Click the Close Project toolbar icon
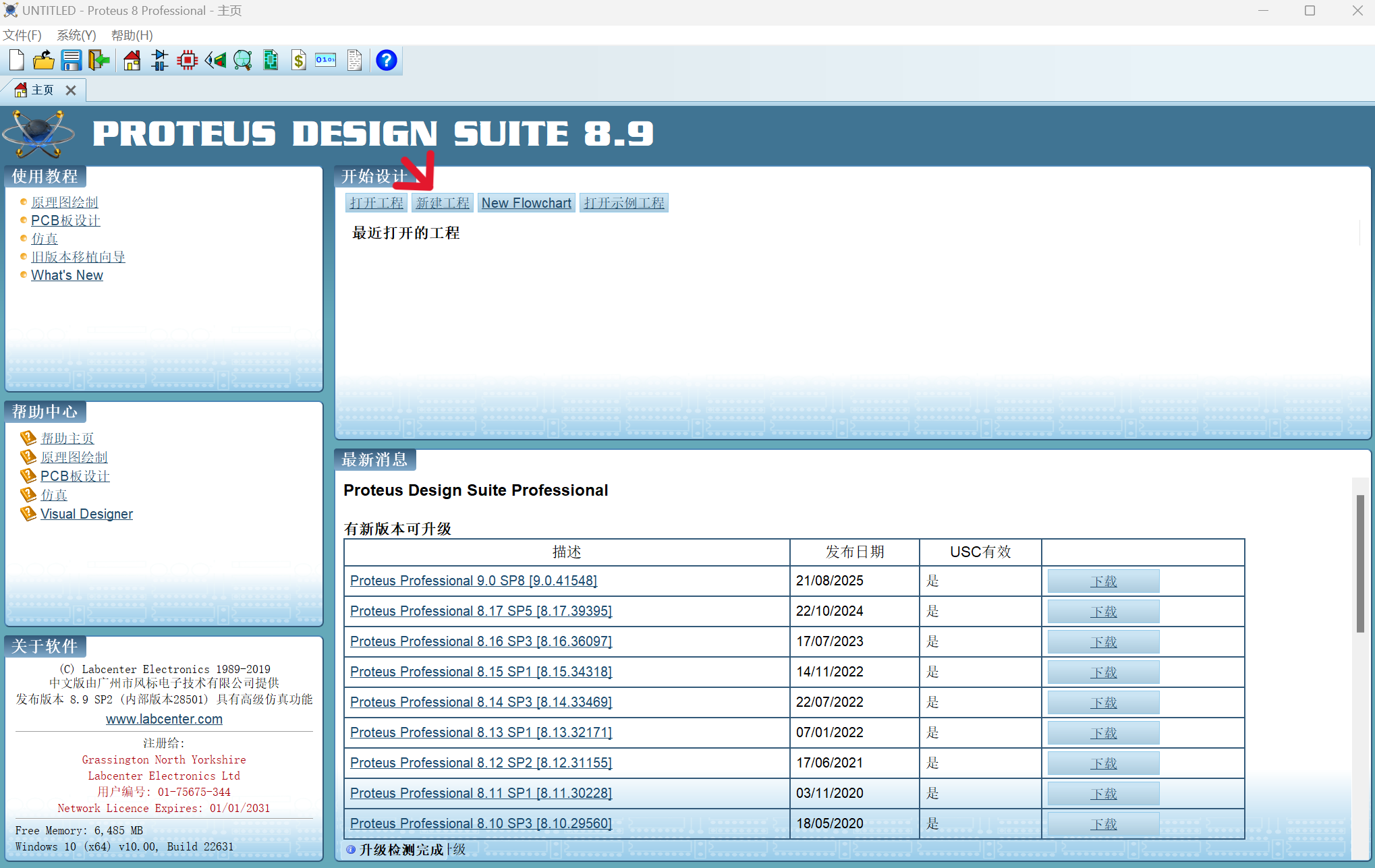The image size is (1375, 868). click(x=99, y=61)
